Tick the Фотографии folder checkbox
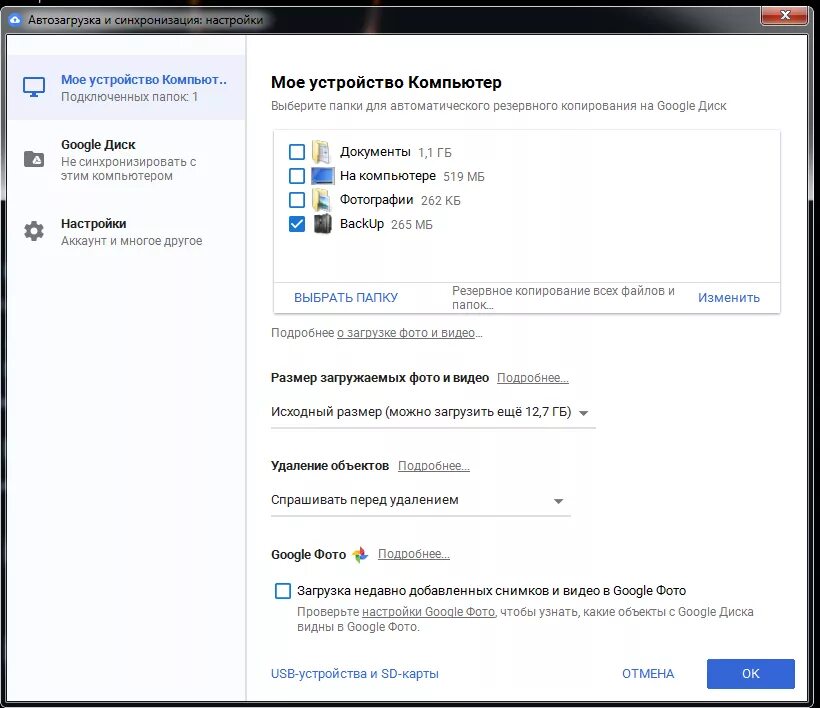The image size is (820, 708). tap(297, 200)
